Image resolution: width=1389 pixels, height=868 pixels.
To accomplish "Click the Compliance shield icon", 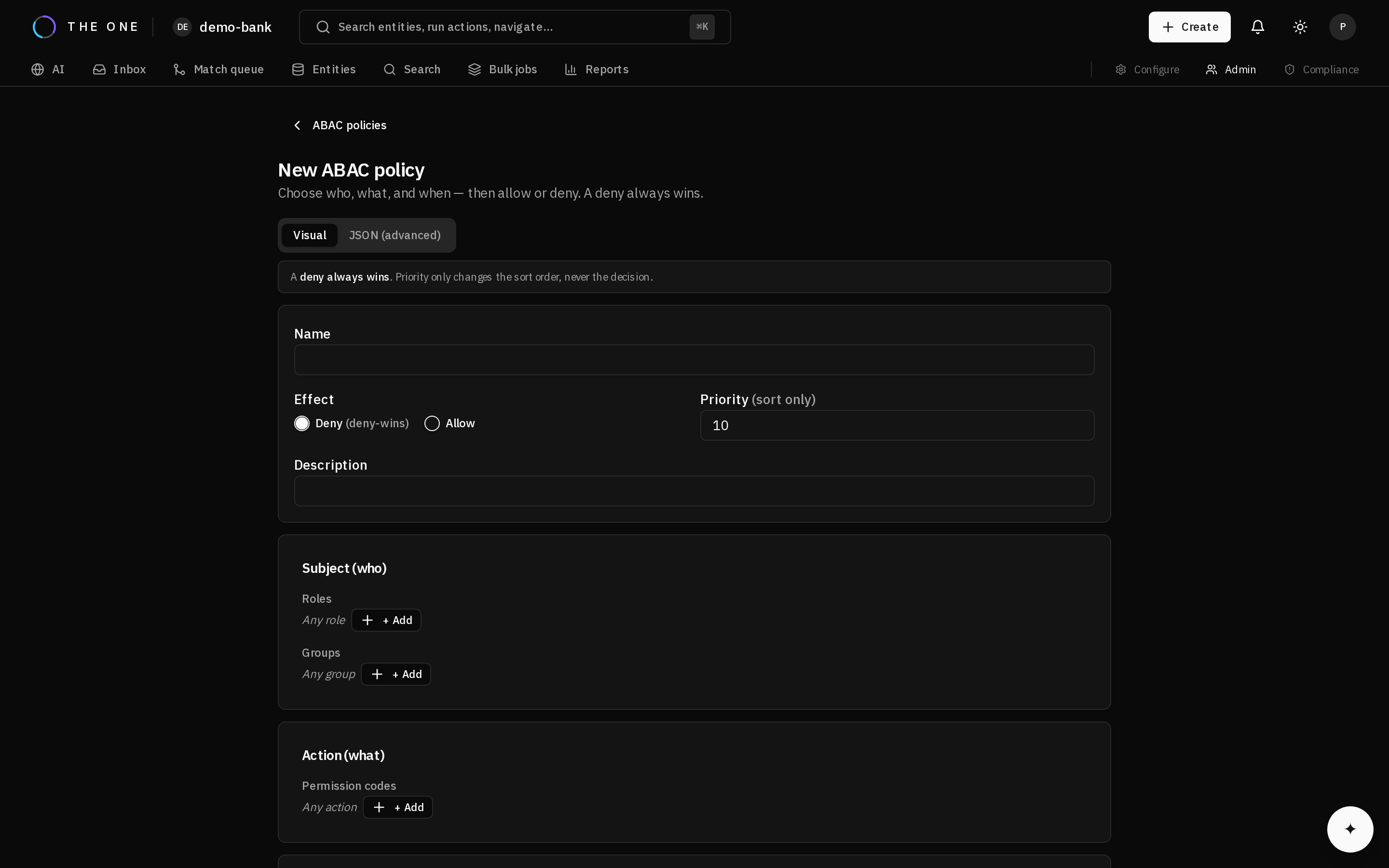I will [x=1290, y=69].
